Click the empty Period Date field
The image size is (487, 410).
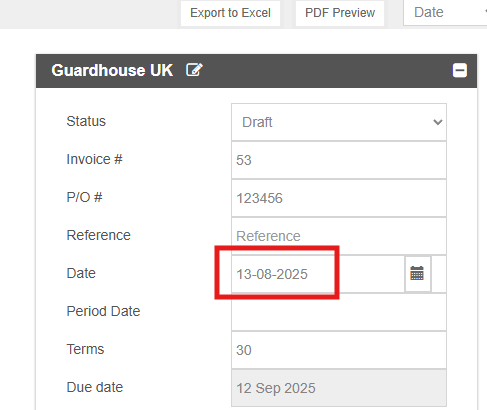(339, 312)
